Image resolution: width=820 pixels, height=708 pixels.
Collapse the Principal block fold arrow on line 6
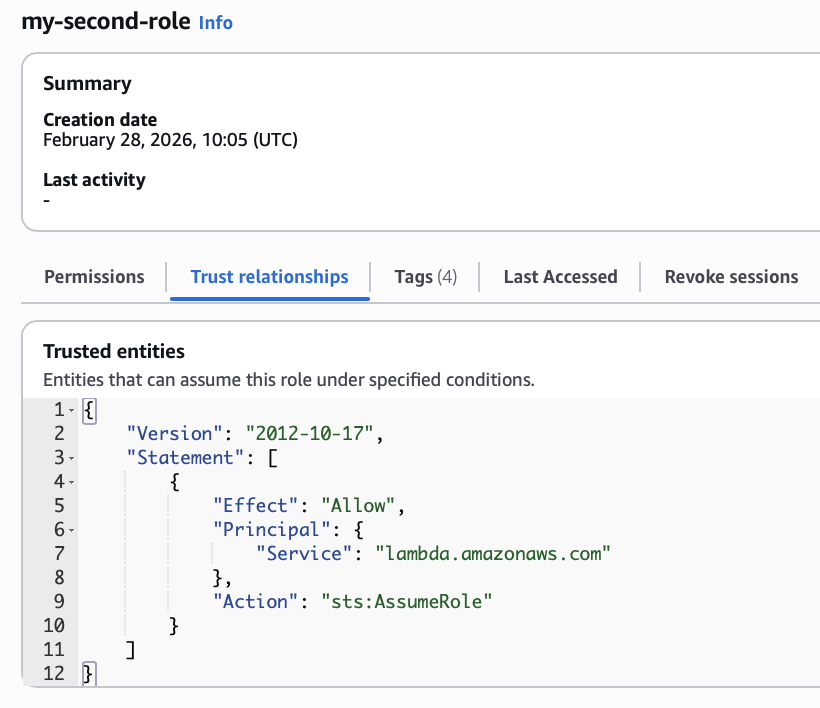(x=72, y=530)
